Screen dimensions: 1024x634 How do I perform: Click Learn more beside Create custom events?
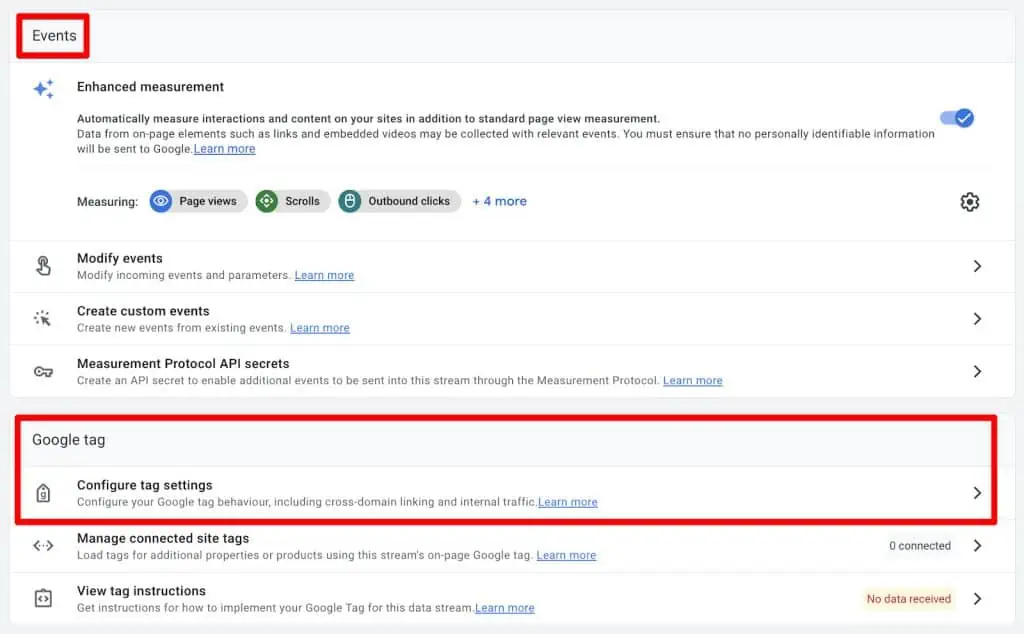[x=319, y=327]
